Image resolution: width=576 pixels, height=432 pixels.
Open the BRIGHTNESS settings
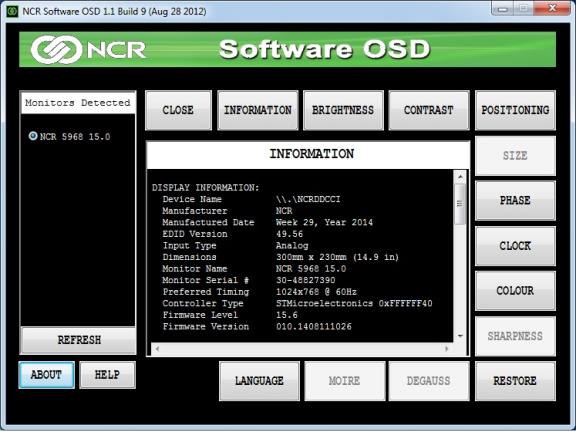pos(343,110)
